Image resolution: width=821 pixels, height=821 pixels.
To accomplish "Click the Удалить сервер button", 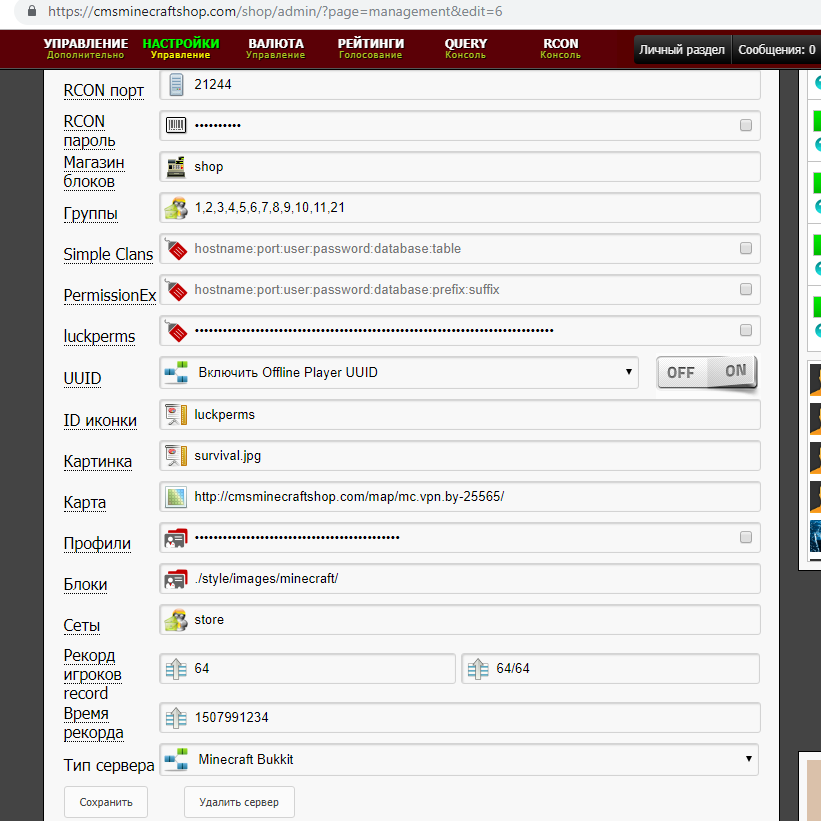I will click(239, 802).
